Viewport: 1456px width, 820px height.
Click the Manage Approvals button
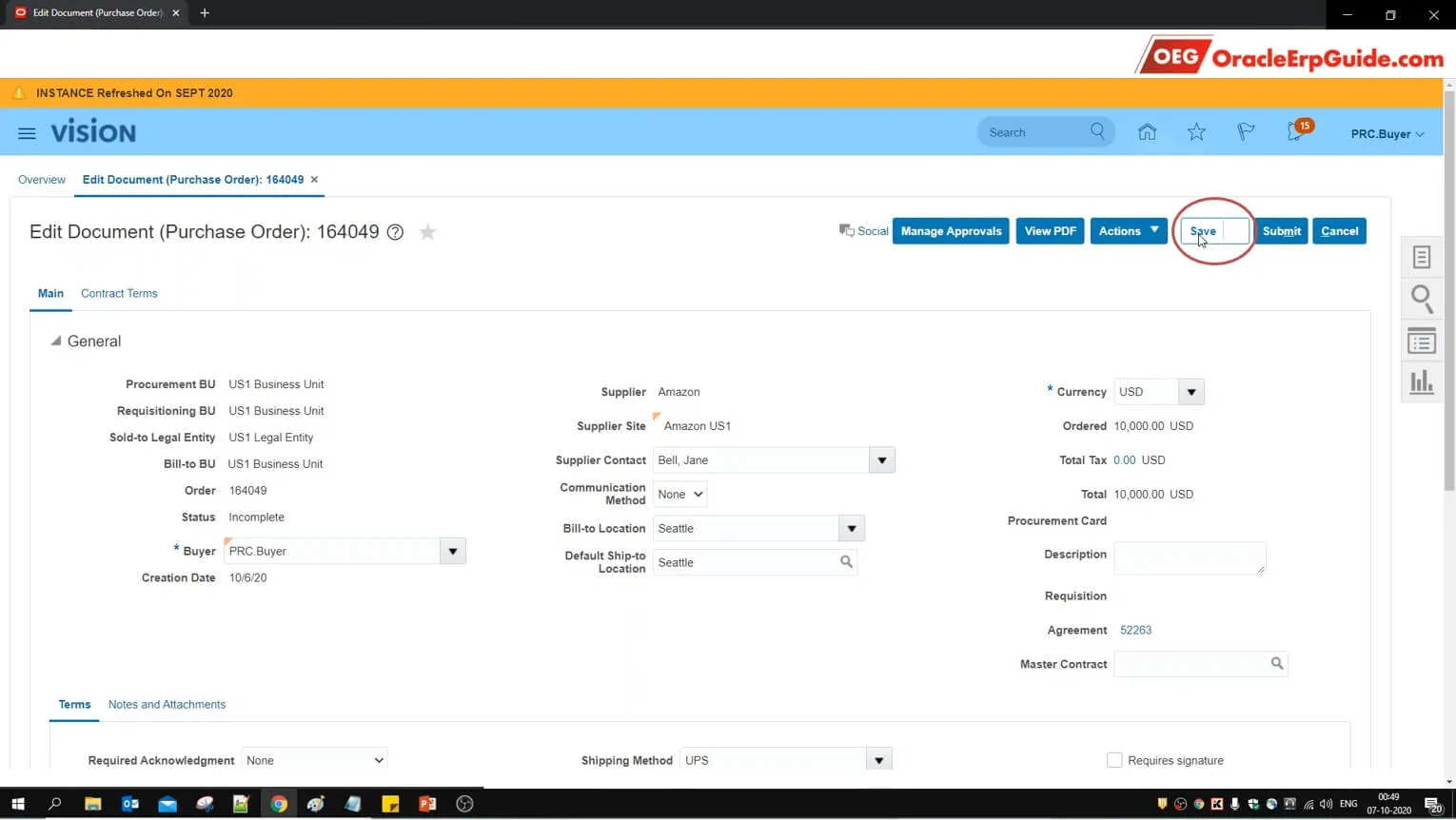951,231
